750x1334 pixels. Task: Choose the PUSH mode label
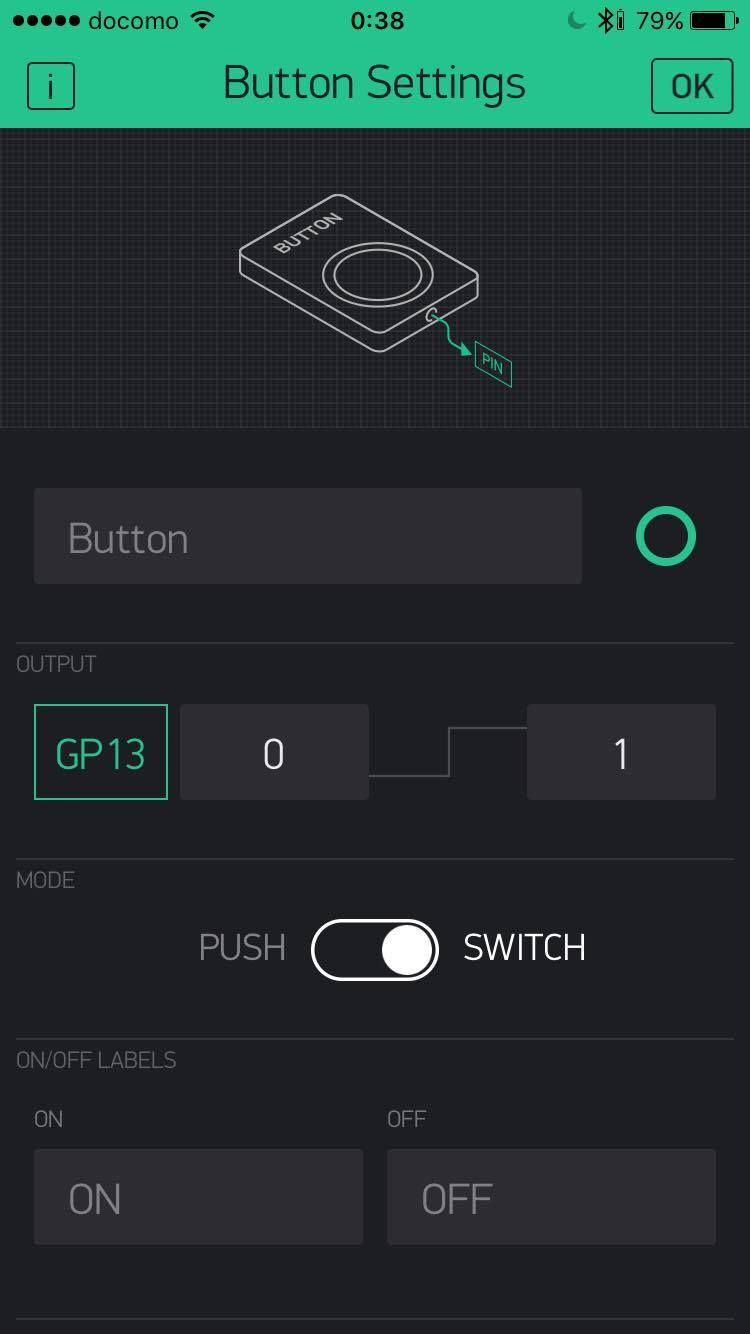[242, 948]
